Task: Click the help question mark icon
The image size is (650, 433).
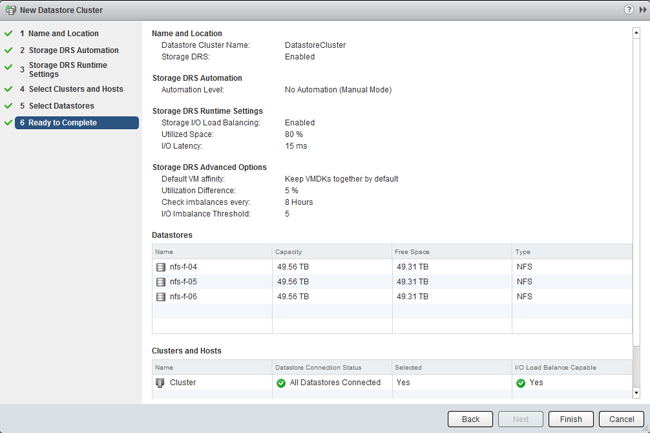Action: point(628,9)
